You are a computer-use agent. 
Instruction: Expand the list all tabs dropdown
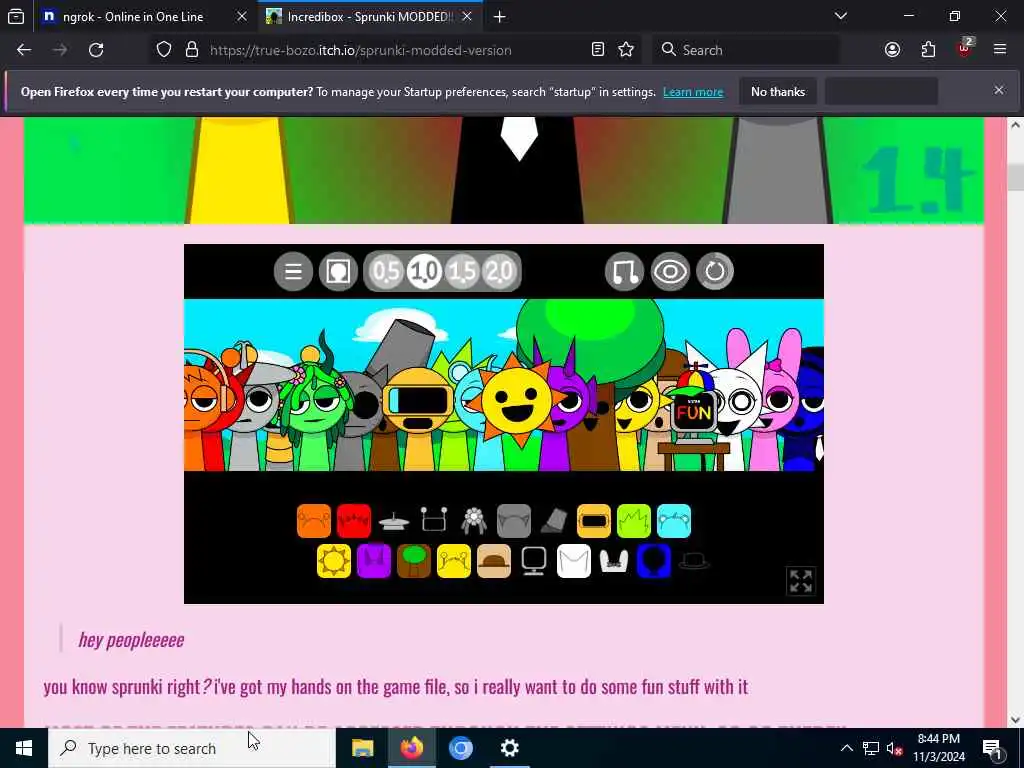click(841, 16)
